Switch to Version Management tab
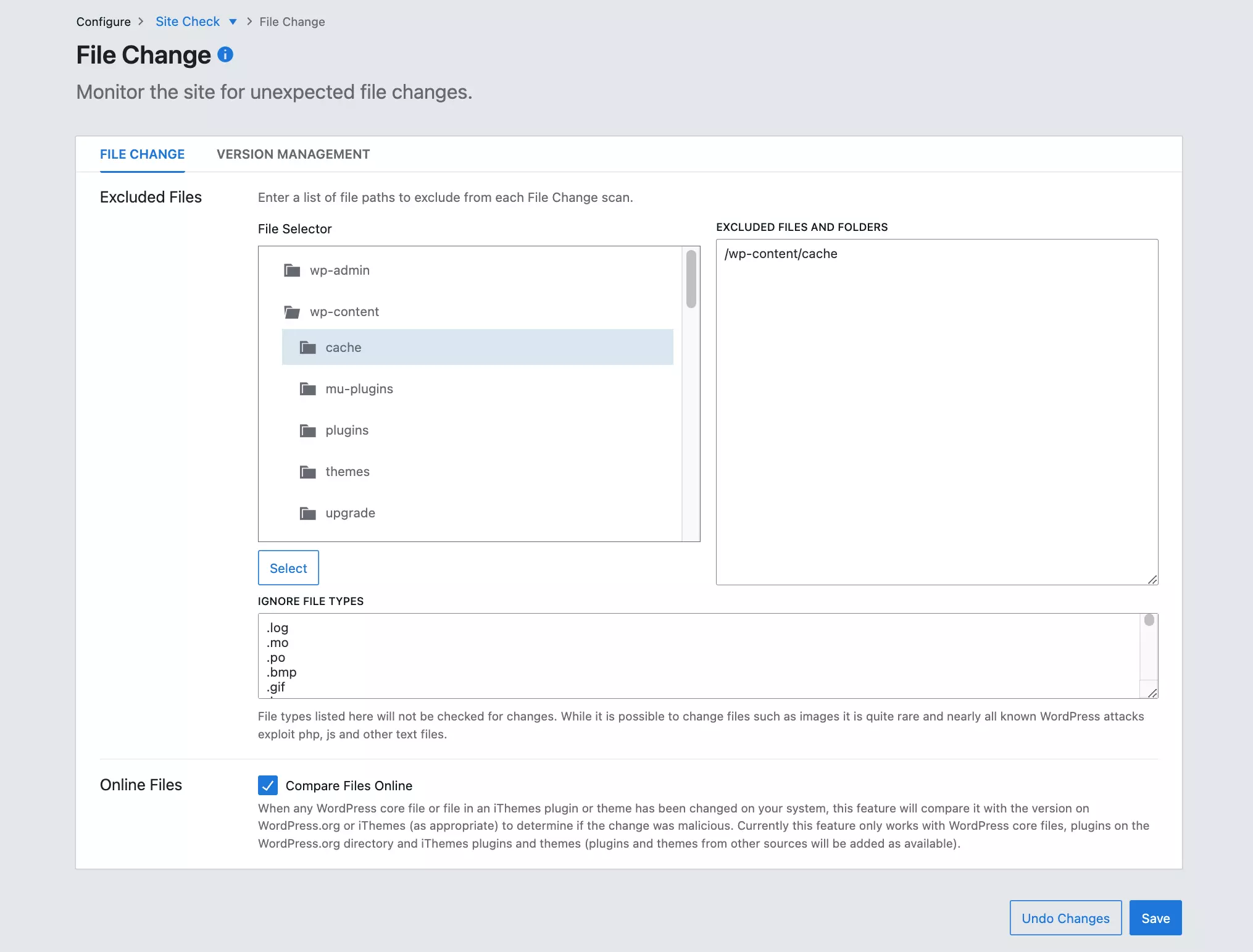The image size is (1253, 952). 293,154
